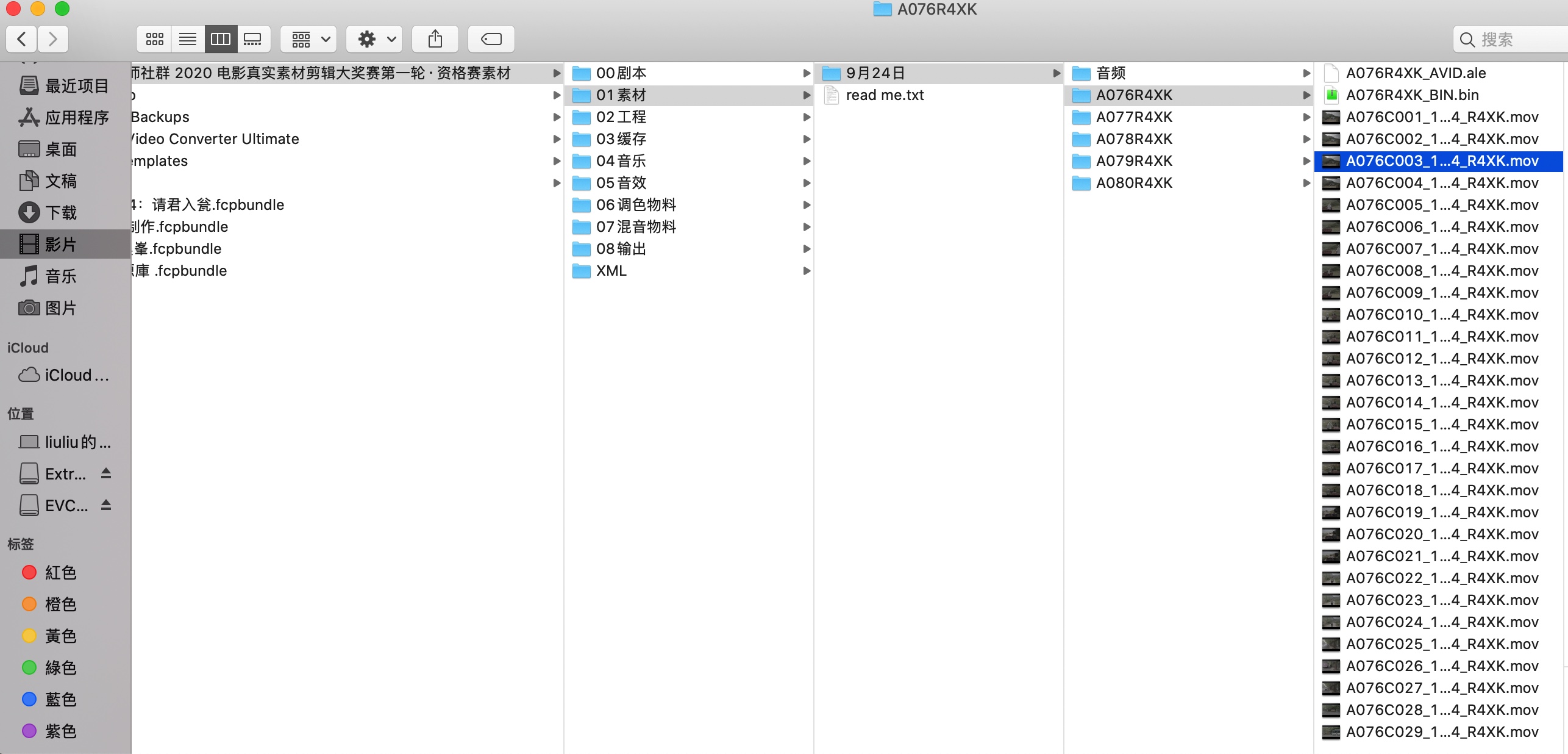Click the search field

1512,40
